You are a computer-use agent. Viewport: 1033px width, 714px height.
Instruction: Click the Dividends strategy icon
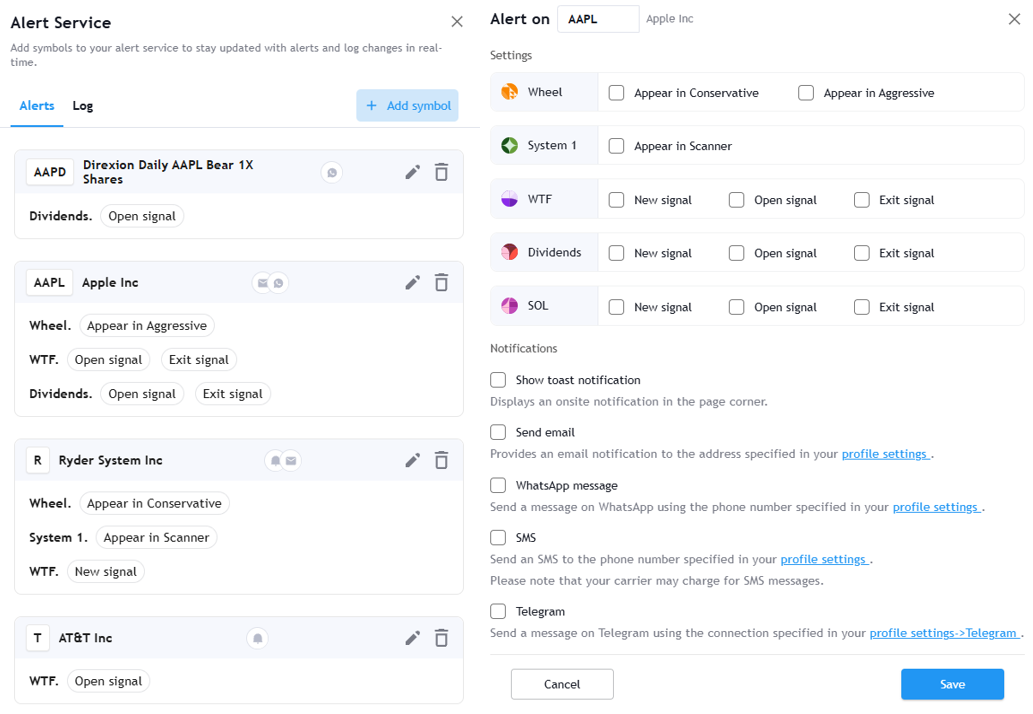[510, 252]
